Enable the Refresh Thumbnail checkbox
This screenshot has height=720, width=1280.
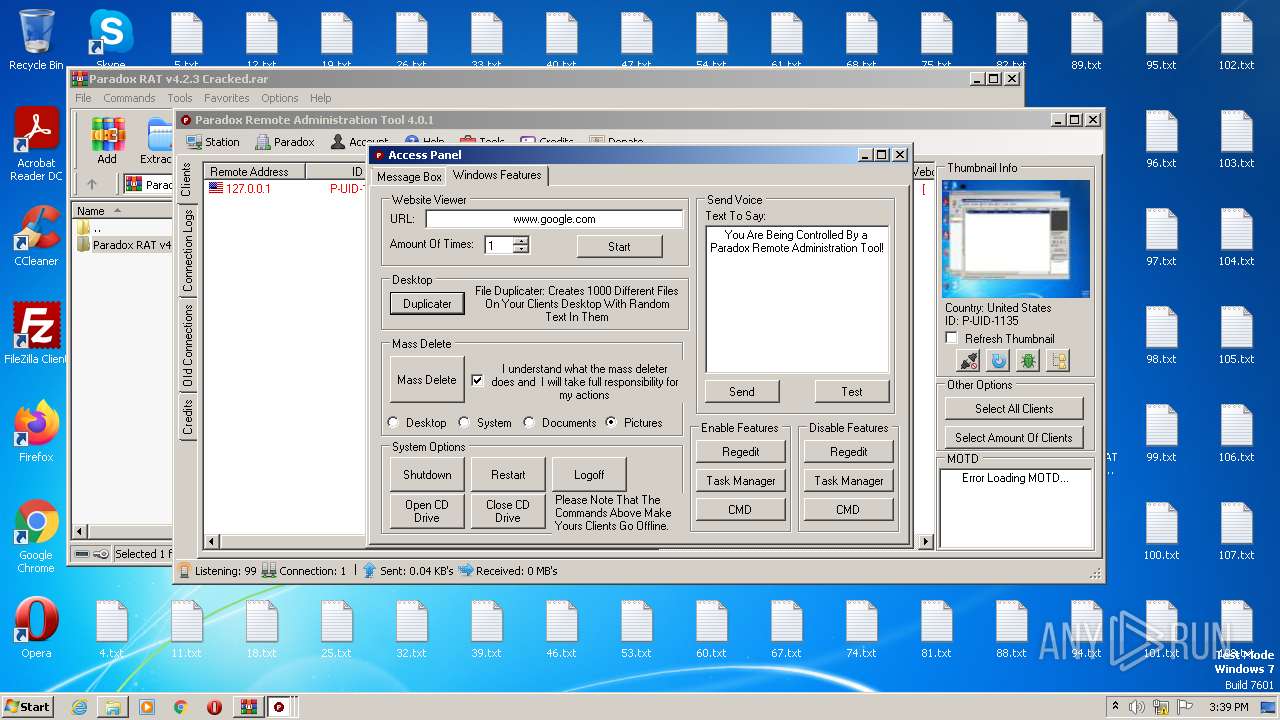[x=952, y=338]
